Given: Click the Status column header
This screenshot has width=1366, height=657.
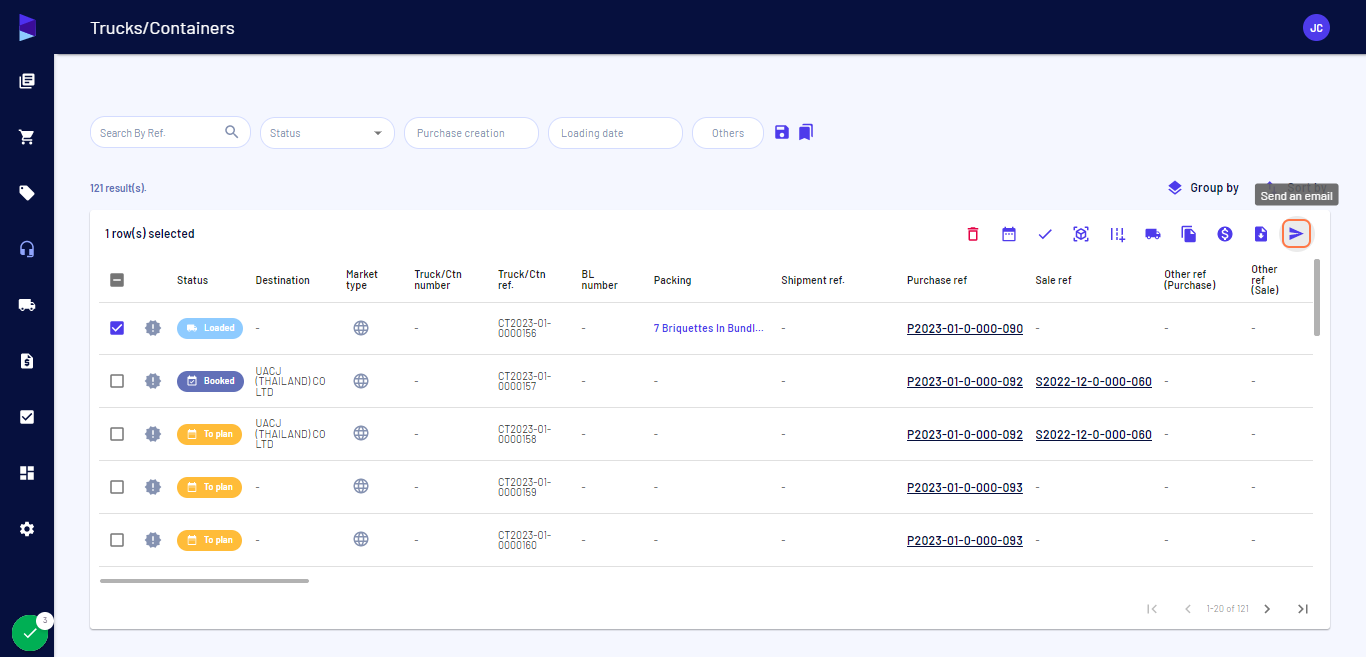Looking at the screenshot, I should [x=192, y=280].
